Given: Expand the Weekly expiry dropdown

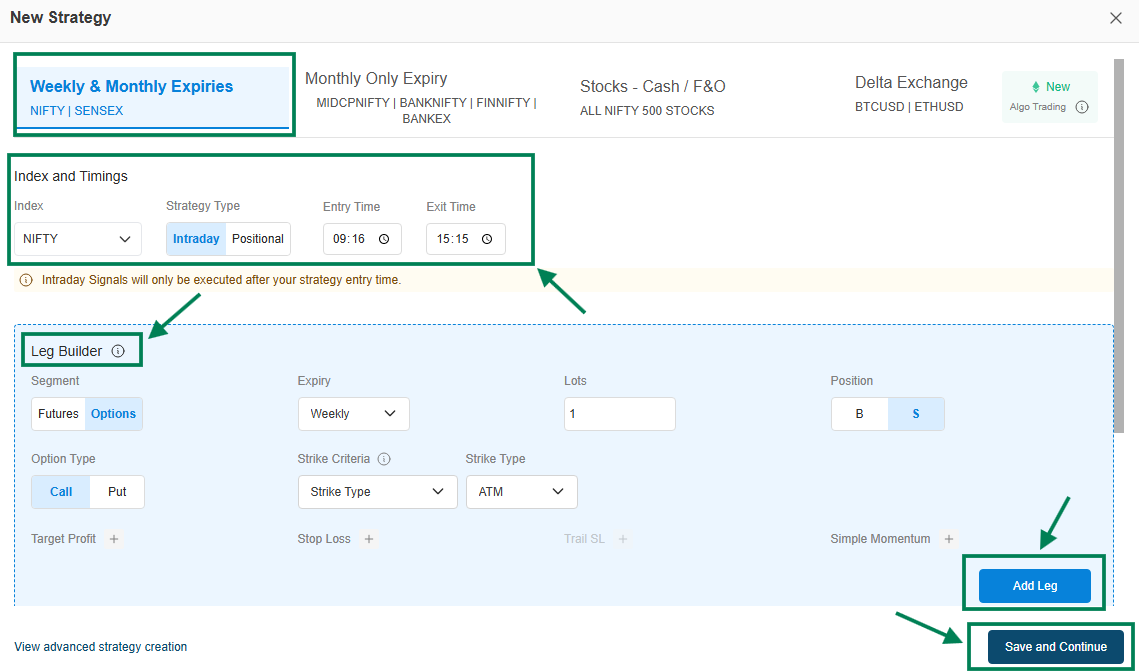Looking at the screenshot, I should pos(353,414).
